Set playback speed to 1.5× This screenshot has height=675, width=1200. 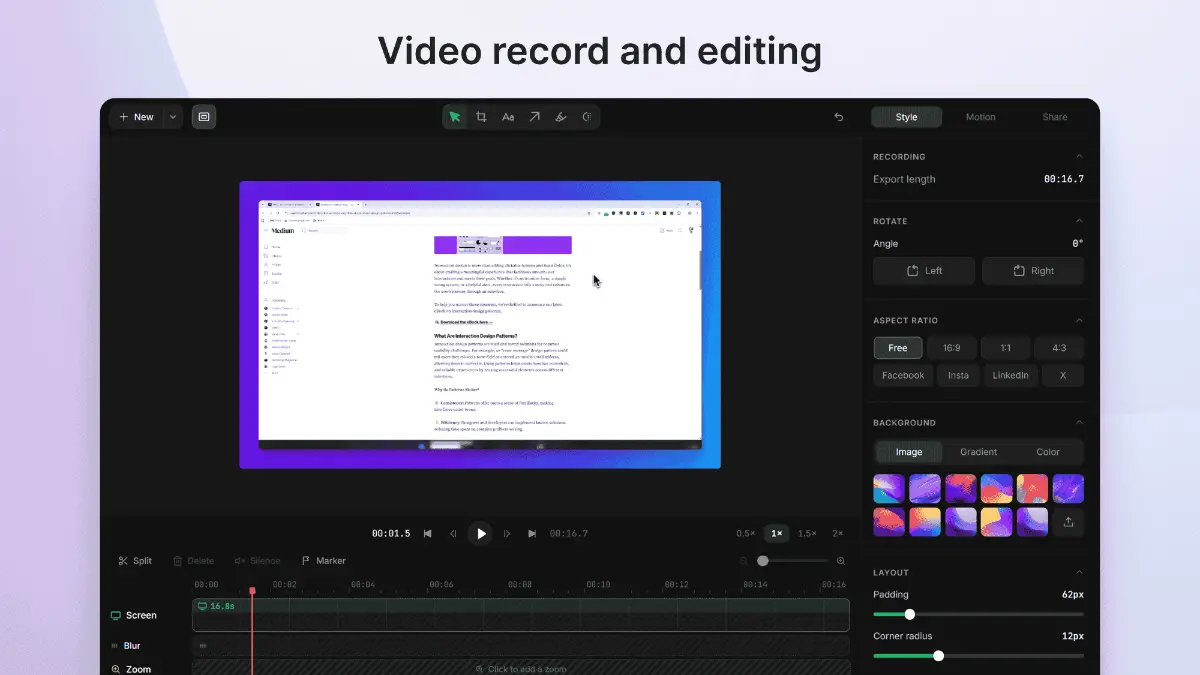coord(807,534)
